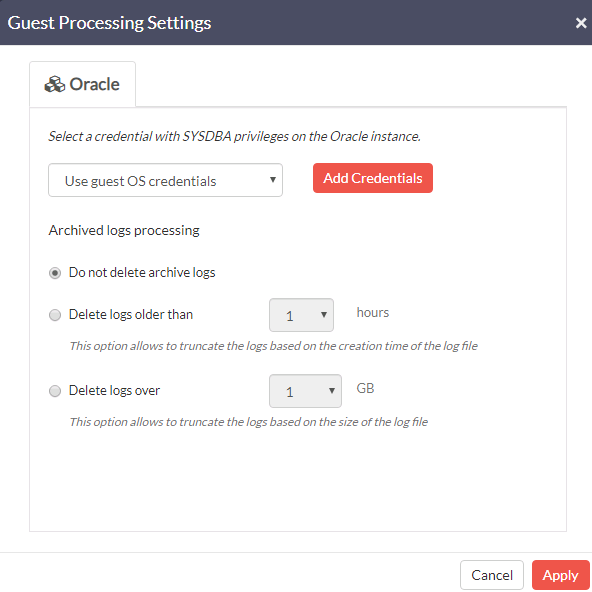
Task: Click the arrow in the GB dropdown
Action: [x=331, y=390]
